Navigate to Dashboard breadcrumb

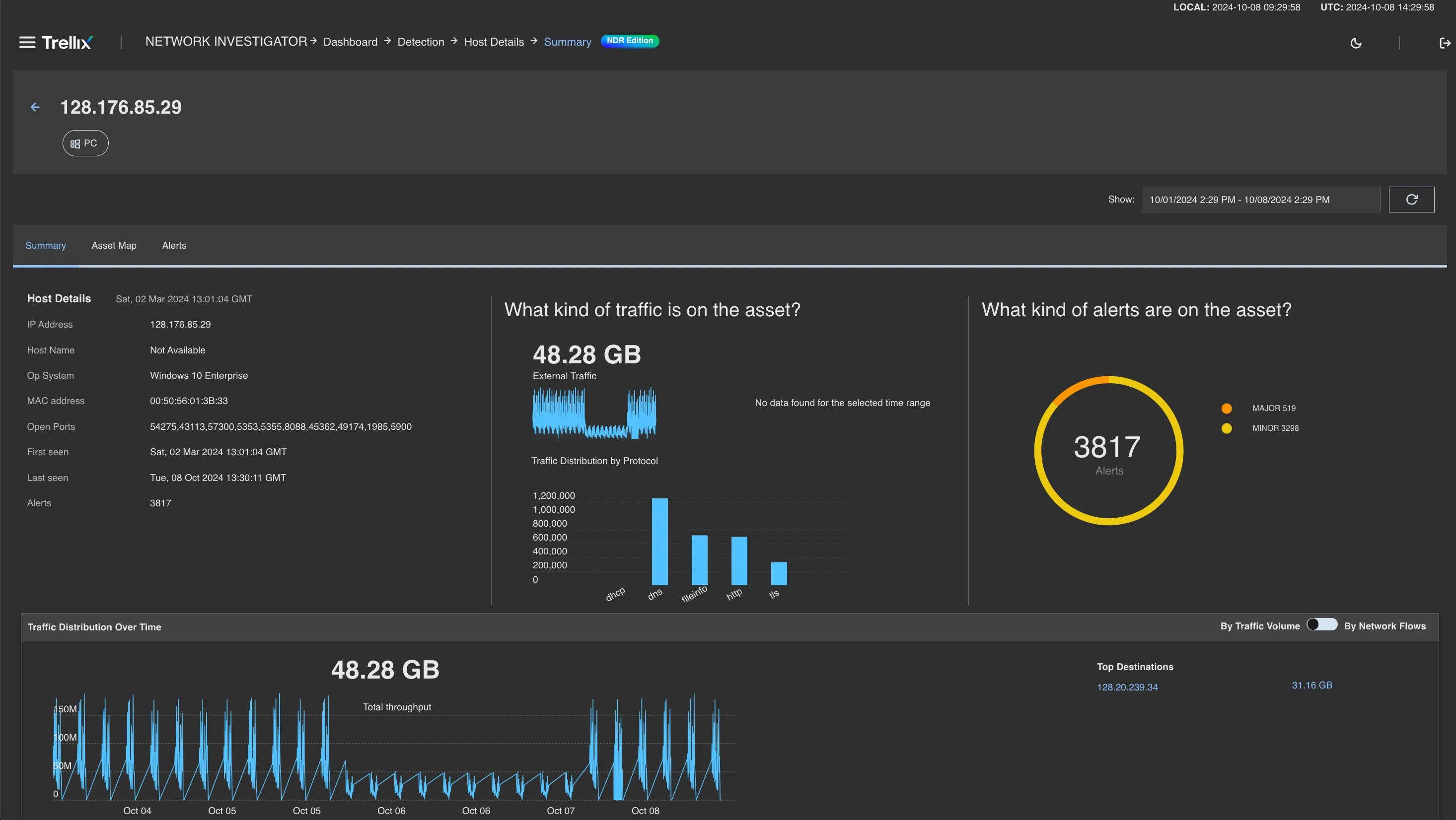click(x=350, y=42)
